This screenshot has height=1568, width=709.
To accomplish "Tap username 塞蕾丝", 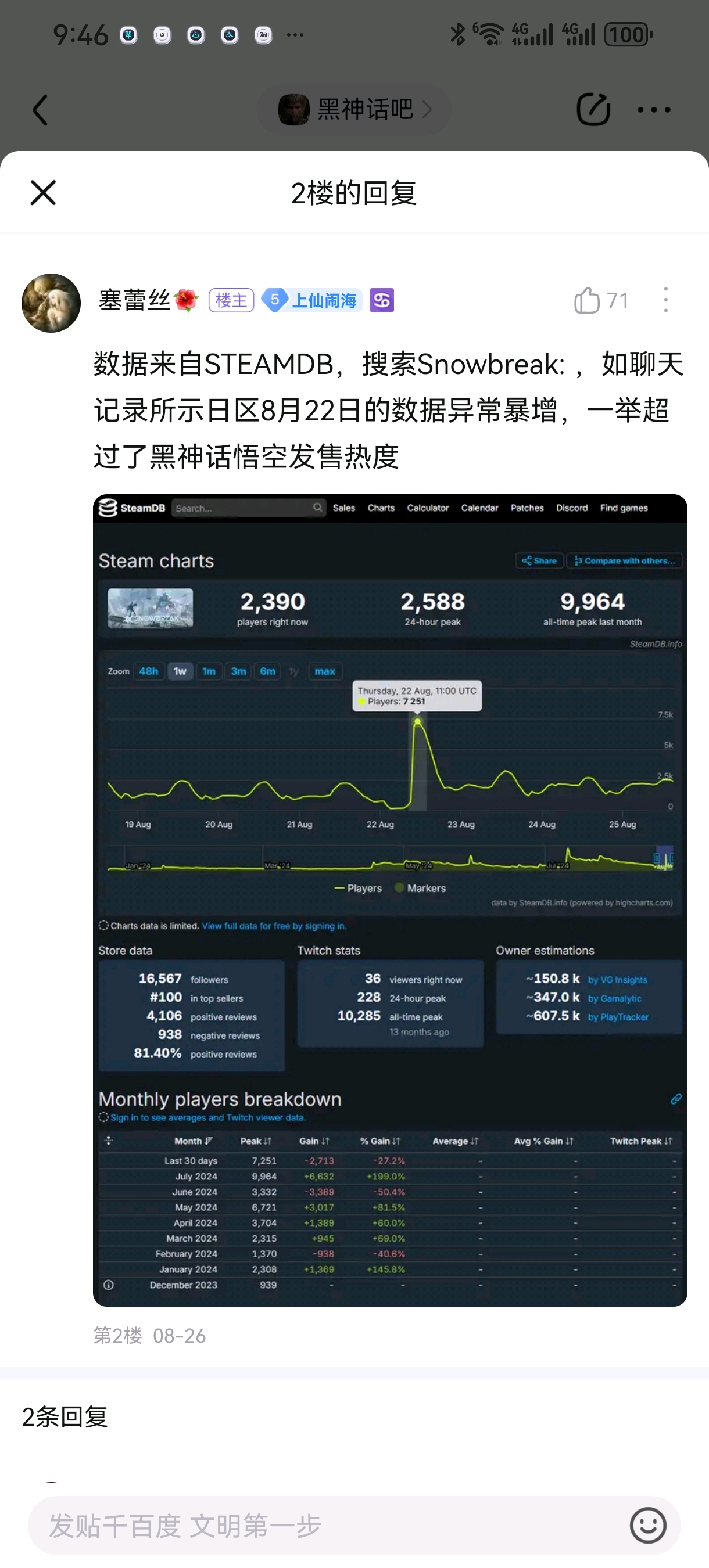I will tap(135, 300).
